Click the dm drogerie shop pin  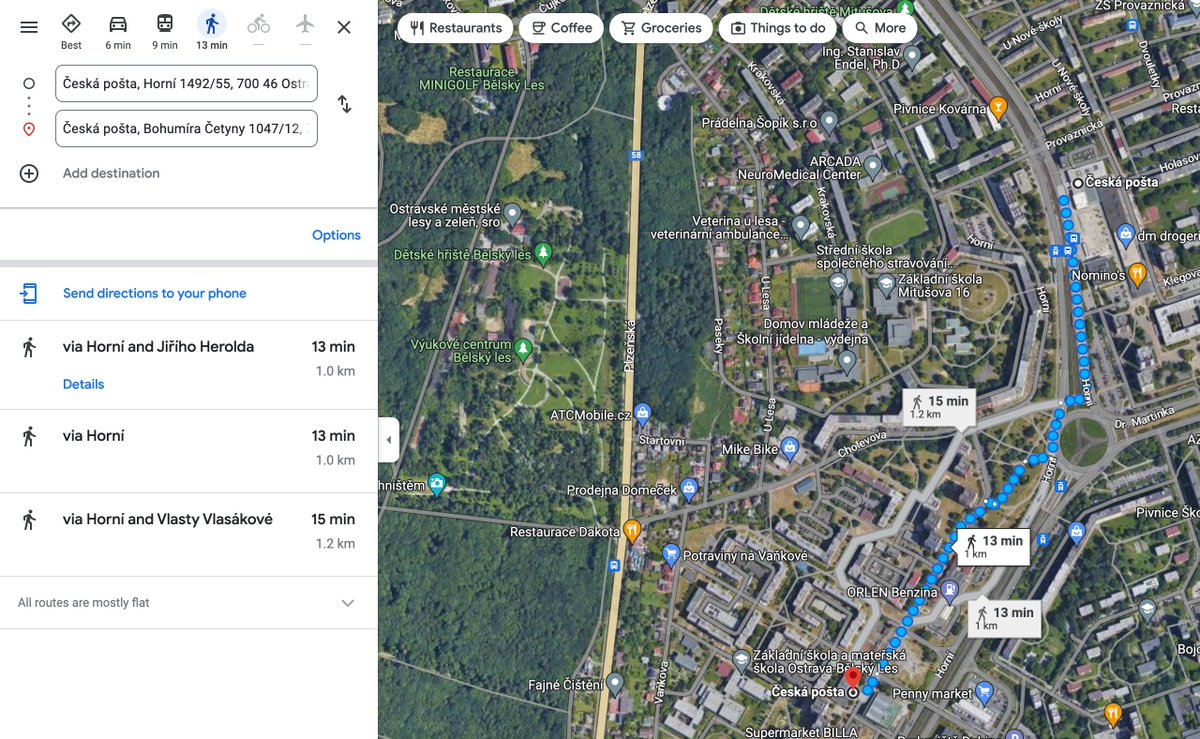click(1124, 235)
